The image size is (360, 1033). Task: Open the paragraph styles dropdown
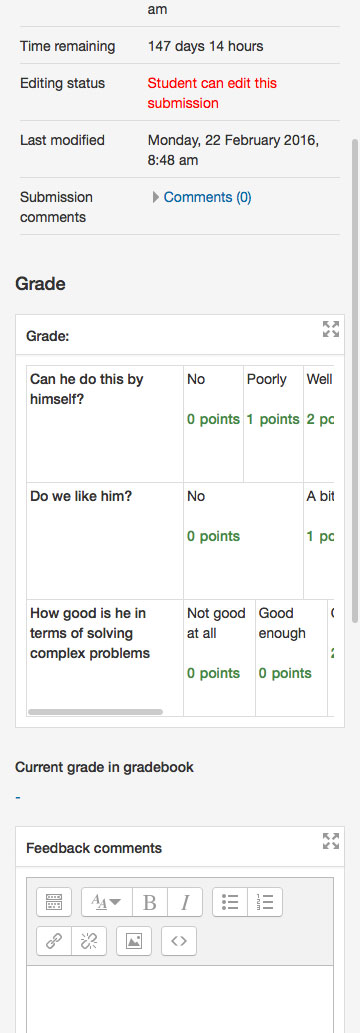[x=107, y=902]
